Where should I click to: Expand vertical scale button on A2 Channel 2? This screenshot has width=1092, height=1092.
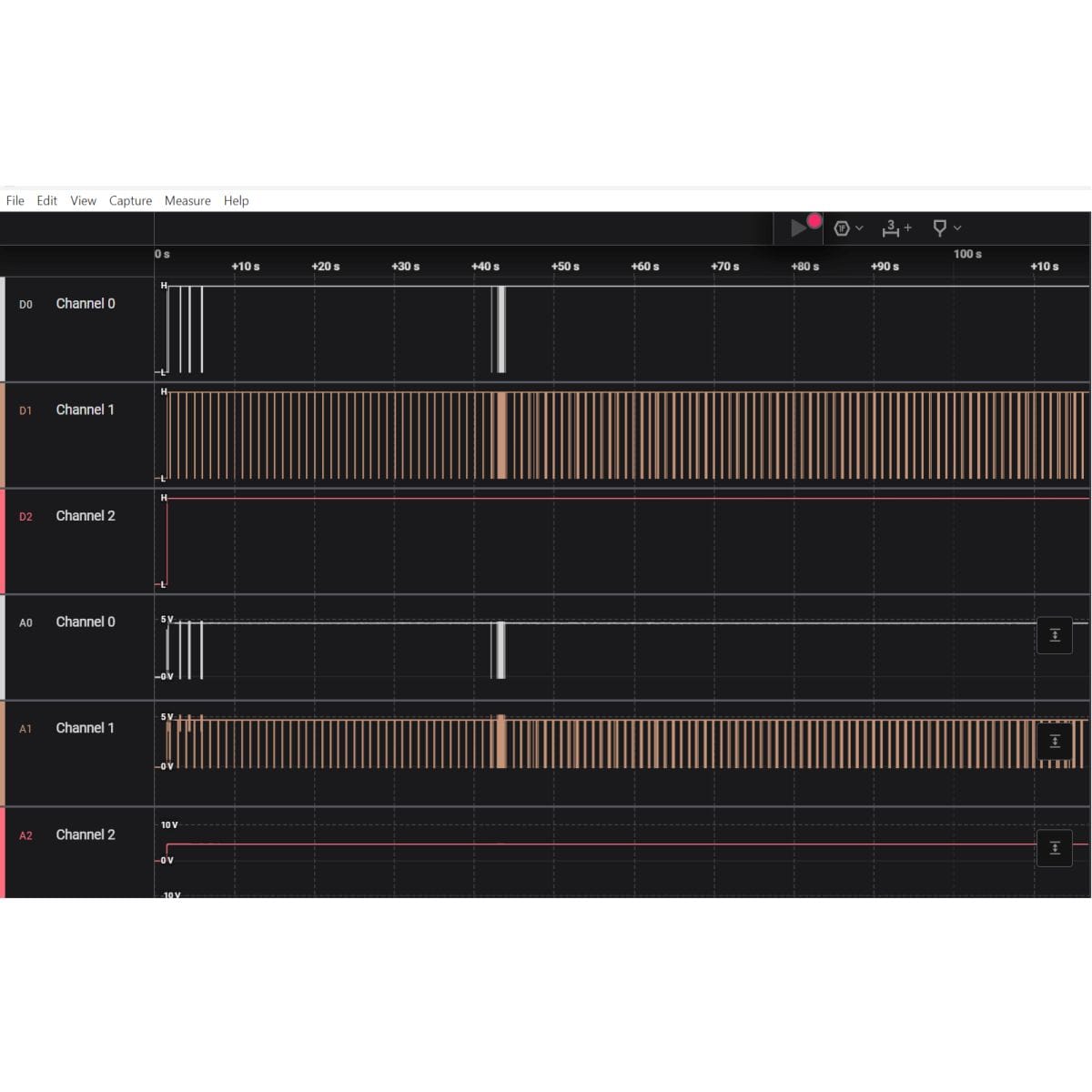pos(1055,848)
